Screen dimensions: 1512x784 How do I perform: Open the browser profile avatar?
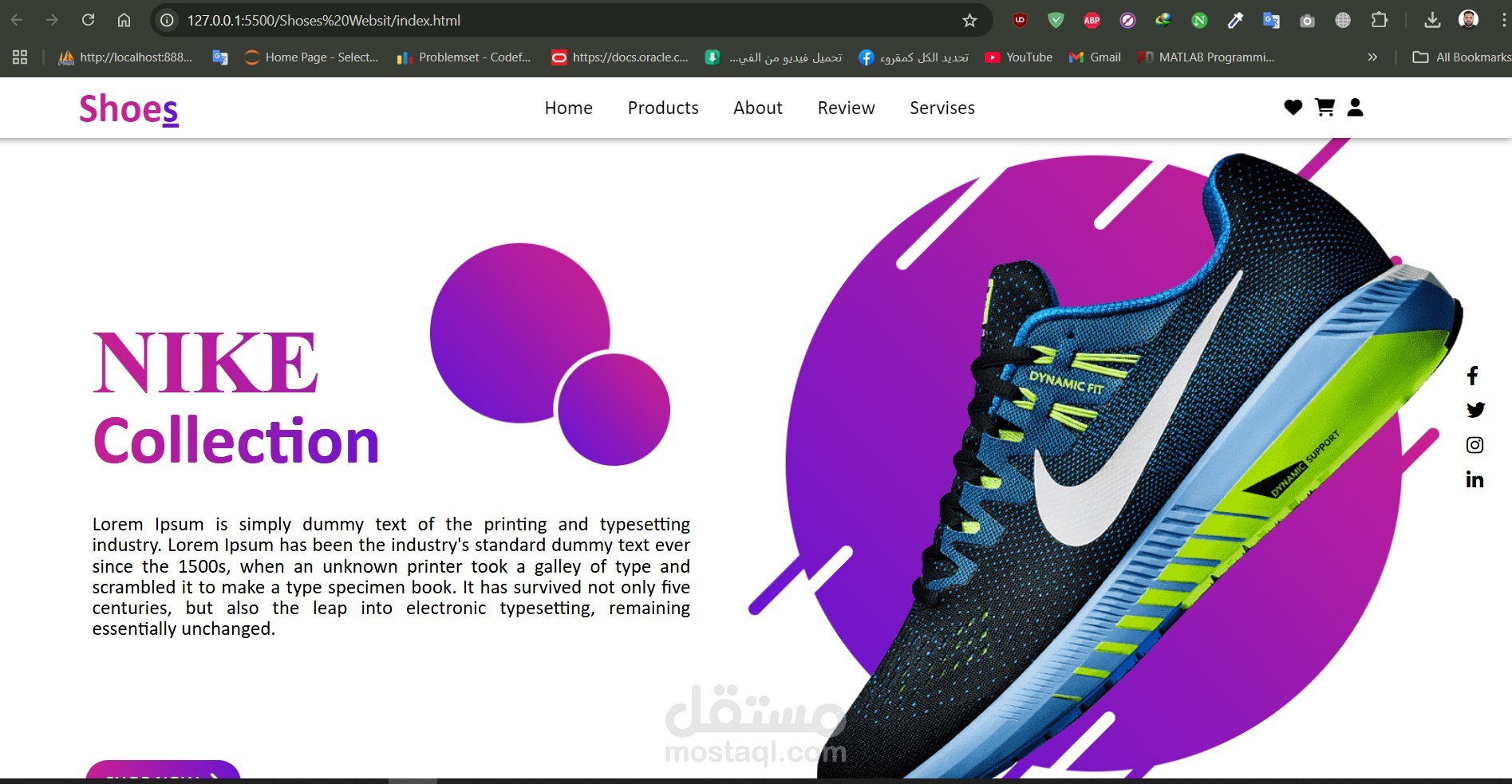pos(1468,19)
